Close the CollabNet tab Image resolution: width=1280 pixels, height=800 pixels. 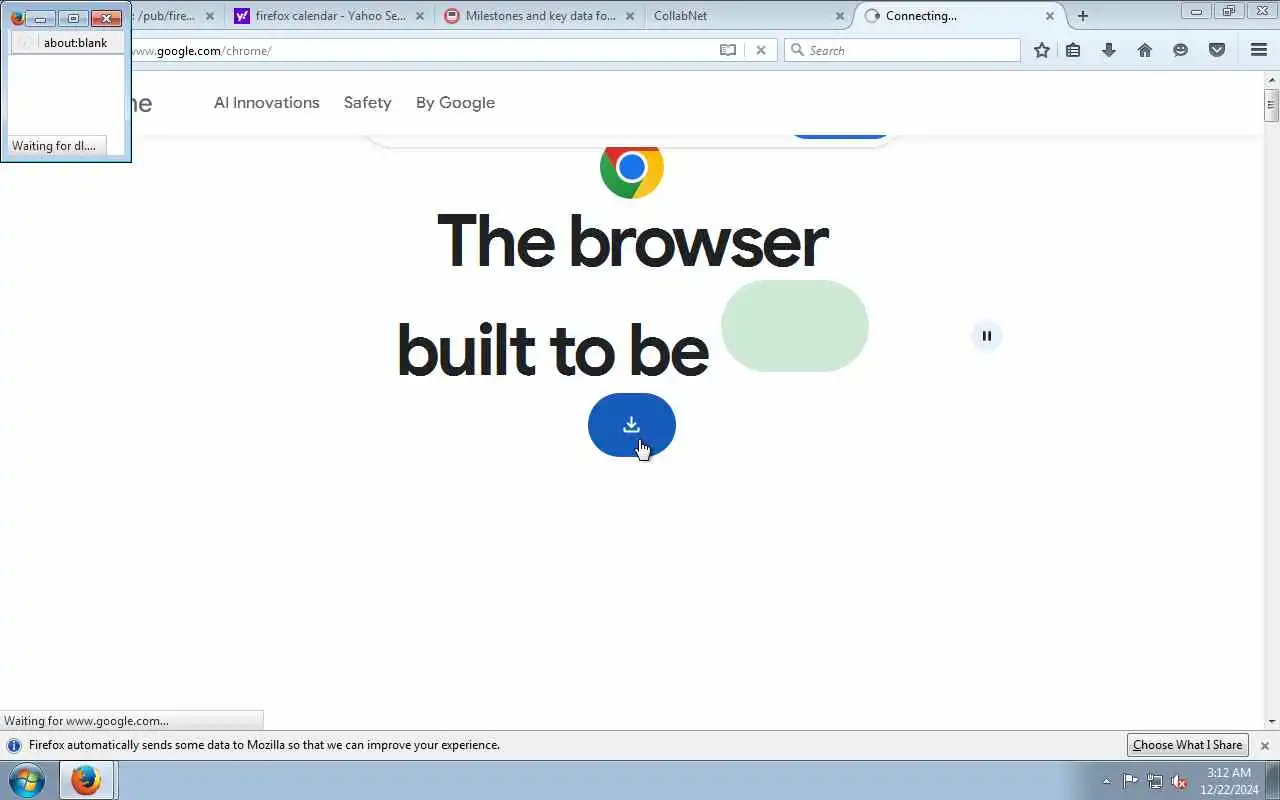[840, 16]
